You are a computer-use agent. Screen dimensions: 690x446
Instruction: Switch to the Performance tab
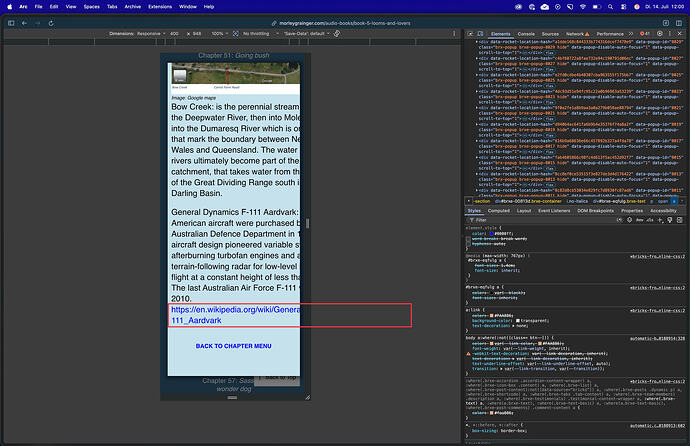coord(610,34)
